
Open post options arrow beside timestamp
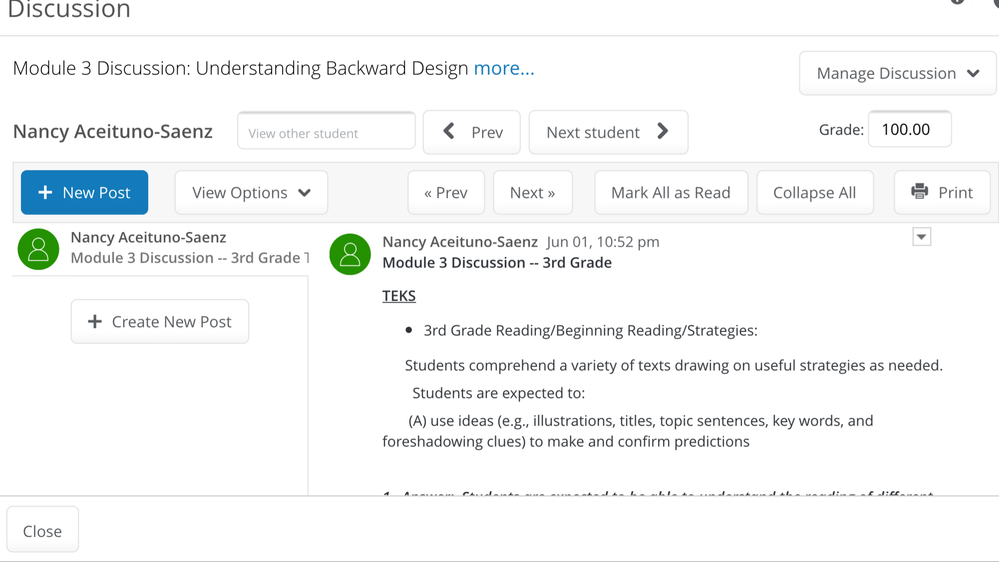pyautogui.click(x=922, y=237)
